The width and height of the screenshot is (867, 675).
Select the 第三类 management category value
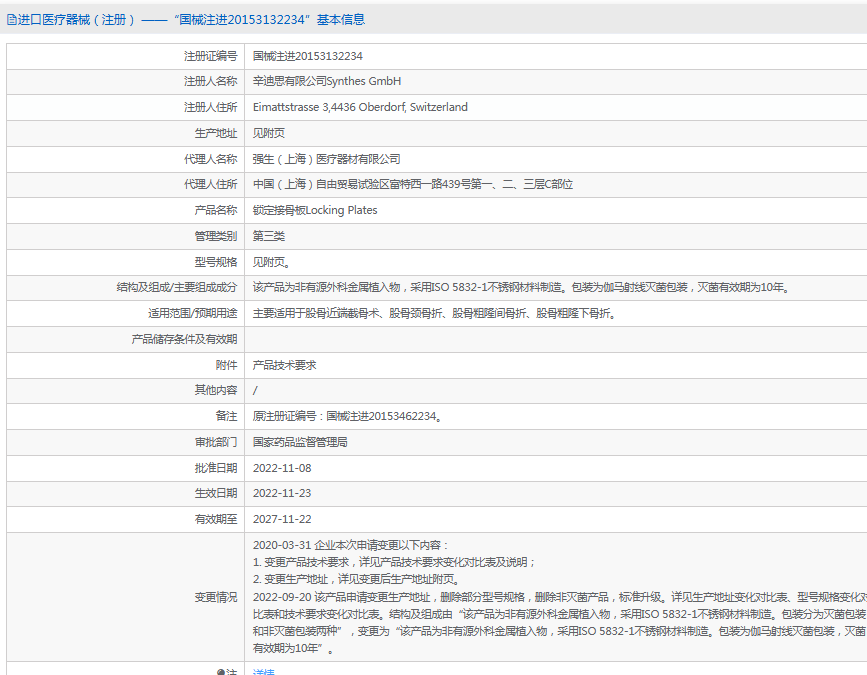(x=269, y=236)
